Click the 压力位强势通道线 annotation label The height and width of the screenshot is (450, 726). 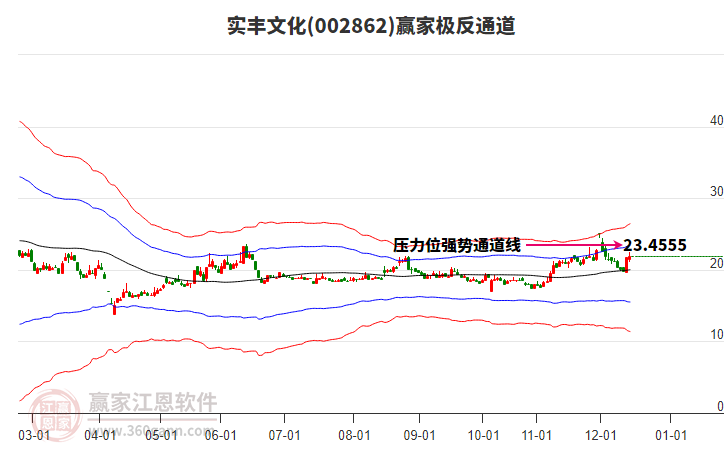point(457,245)
